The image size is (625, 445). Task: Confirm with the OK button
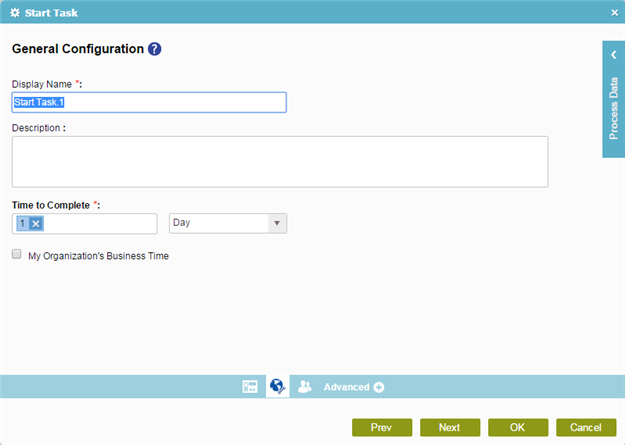[x=518, y=427]
